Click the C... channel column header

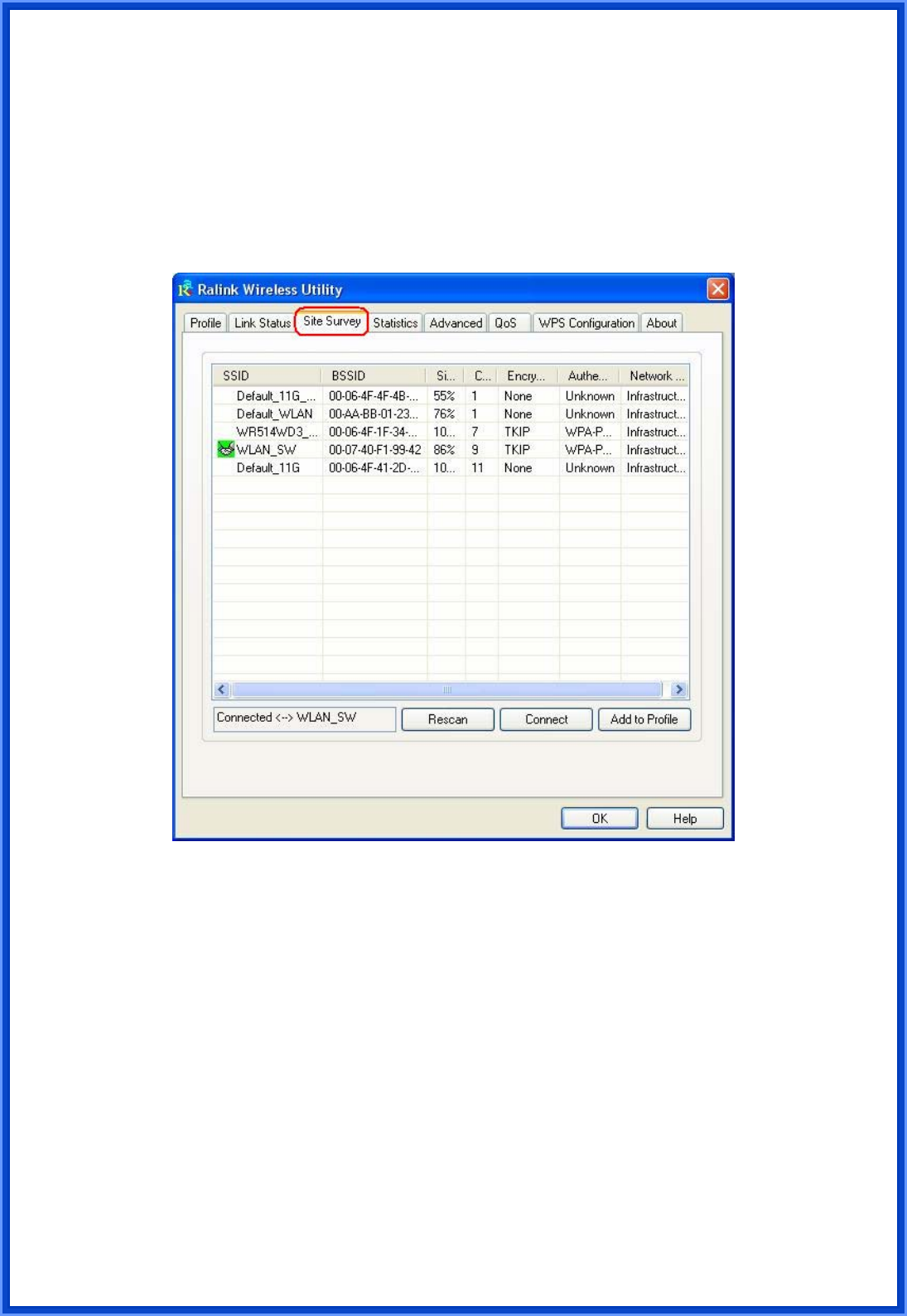click(x=481, y=375)
